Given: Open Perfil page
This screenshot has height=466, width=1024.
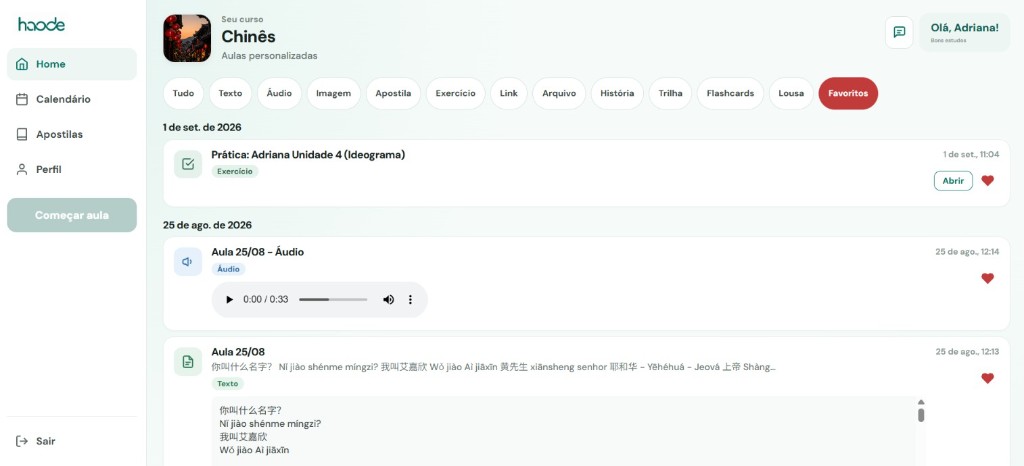Looking at the screenshot, I should [x=72, y=170].
